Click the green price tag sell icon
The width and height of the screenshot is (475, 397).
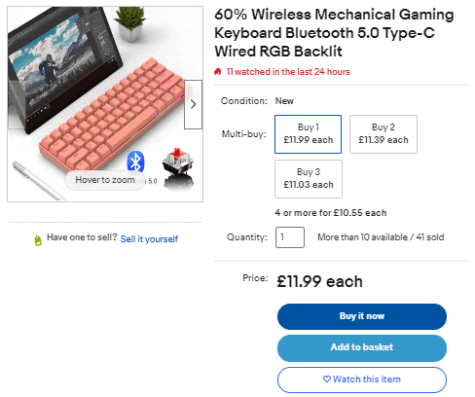tap(38, 240)
